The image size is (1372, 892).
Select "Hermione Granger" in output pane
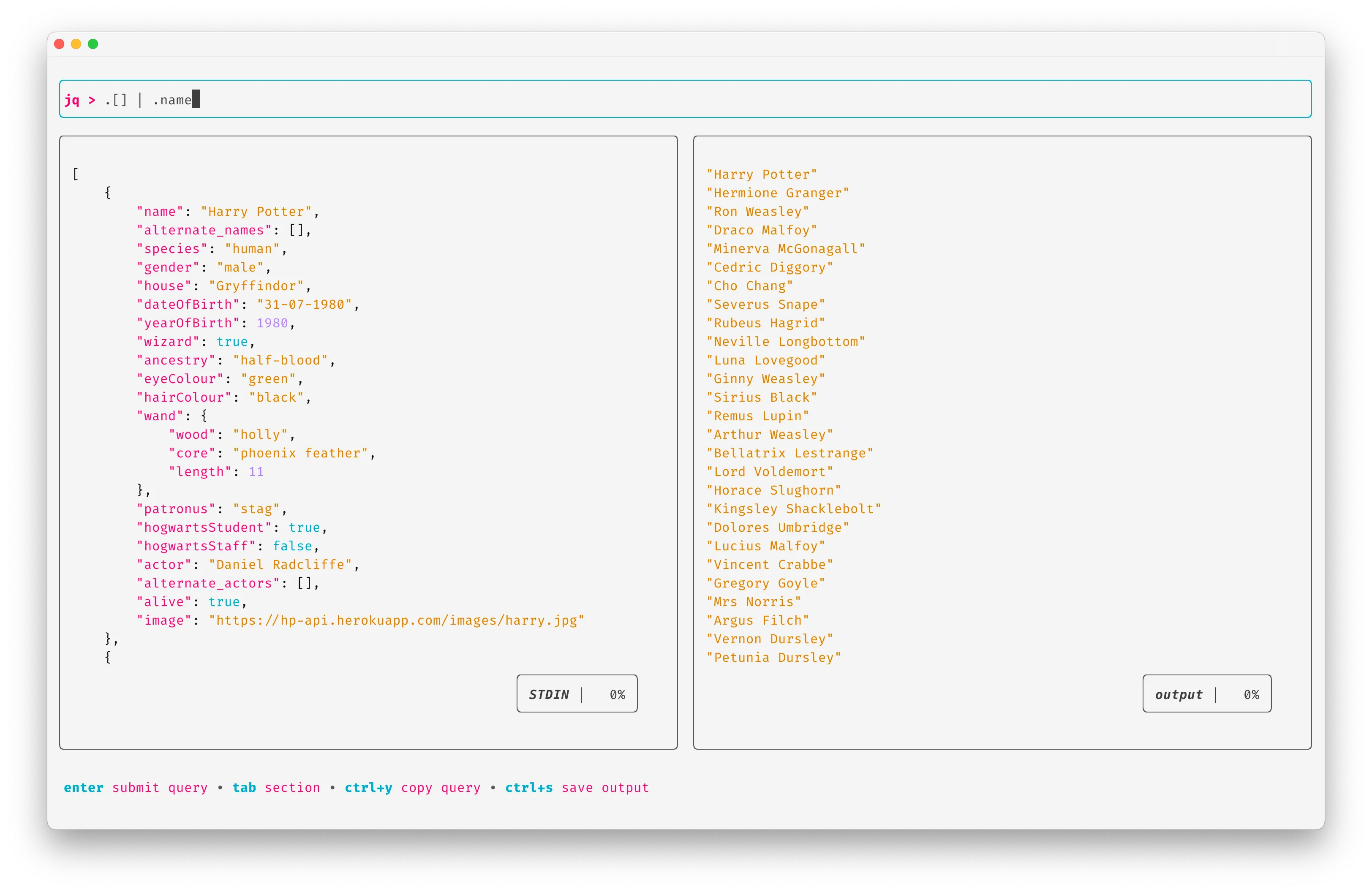pyautogui.click(x=778, y=193)
